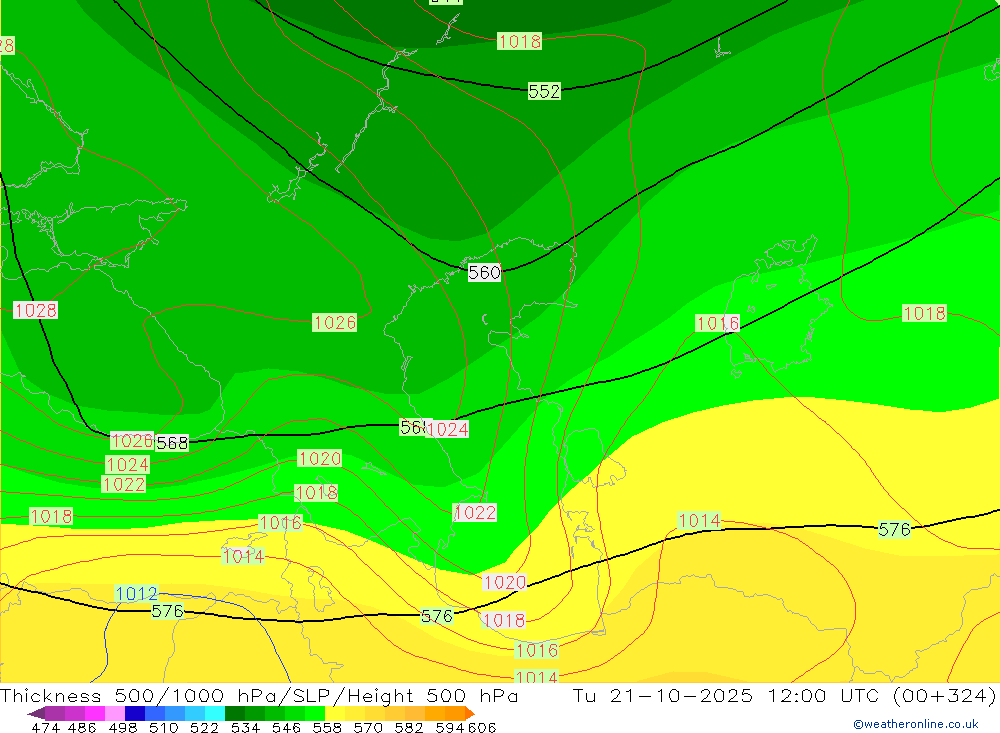The width and height of the screenshot is (1000, 733).
Task: Click the 582 legend value
Action: pos(409,727)
